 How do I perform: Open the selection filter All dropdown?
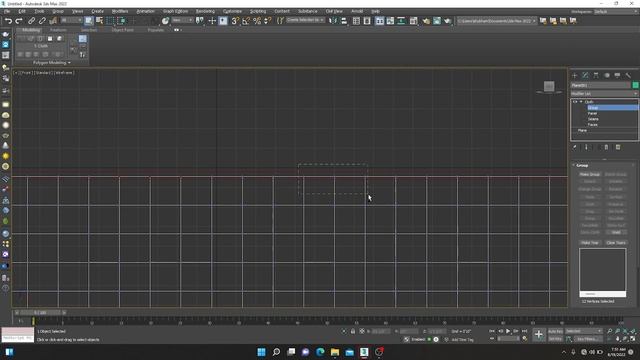(x=71, y=20)
